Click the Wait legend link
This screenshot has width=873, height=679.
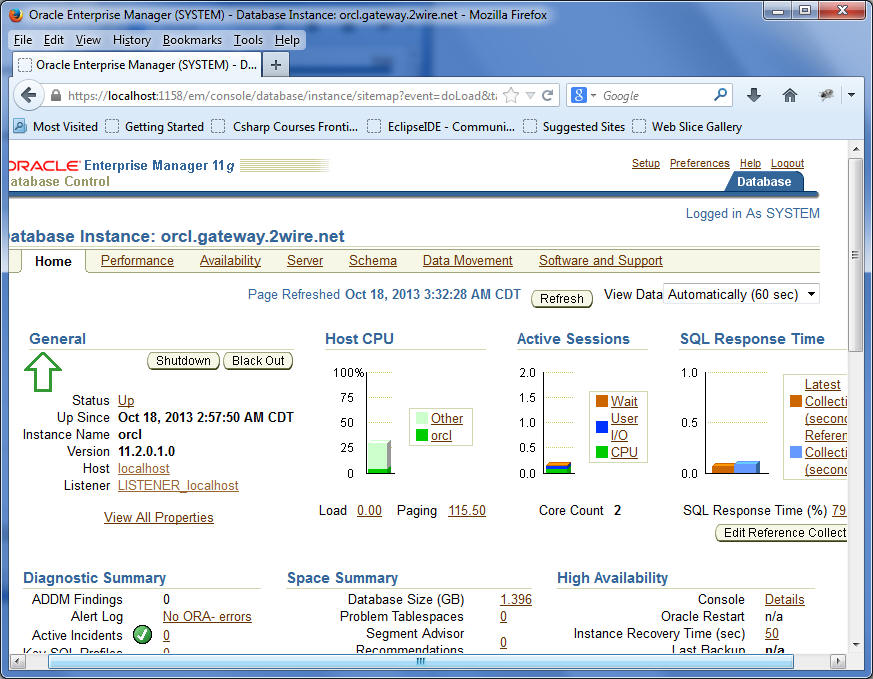click(x=624, y=401)
